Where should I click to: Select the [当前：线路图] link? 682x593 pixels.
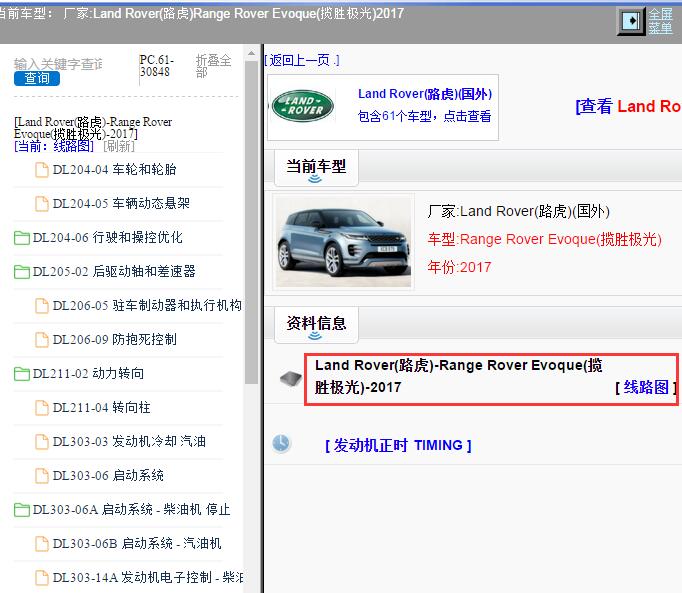tap(54, 146)
